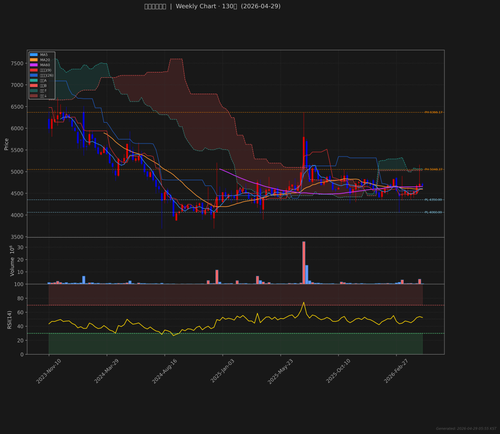Click the RSI(14) axis label
This screenshot has height=434, width=500.
[9, 320]
